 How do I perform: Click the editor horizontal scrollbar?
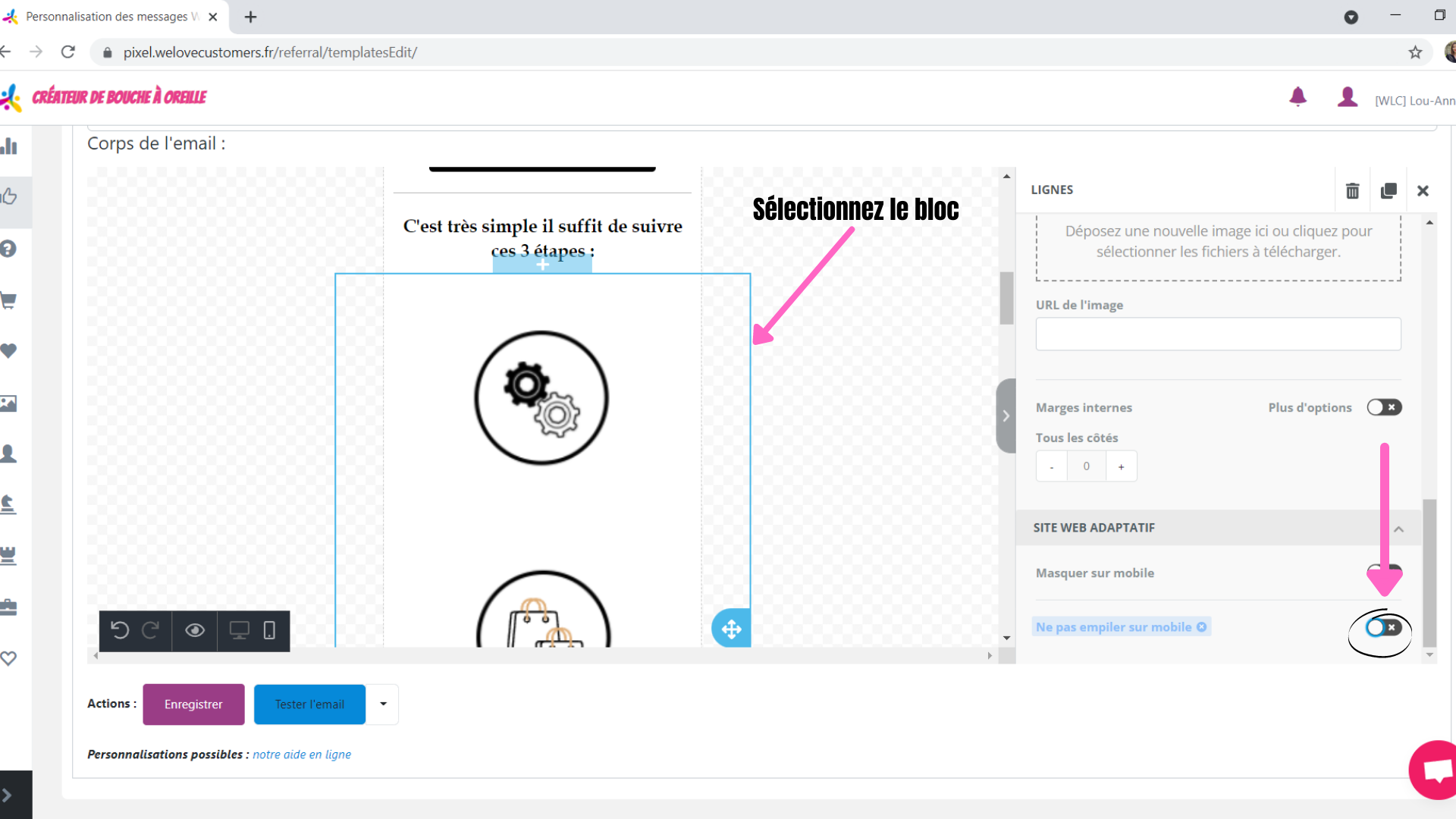coord(543,655)
